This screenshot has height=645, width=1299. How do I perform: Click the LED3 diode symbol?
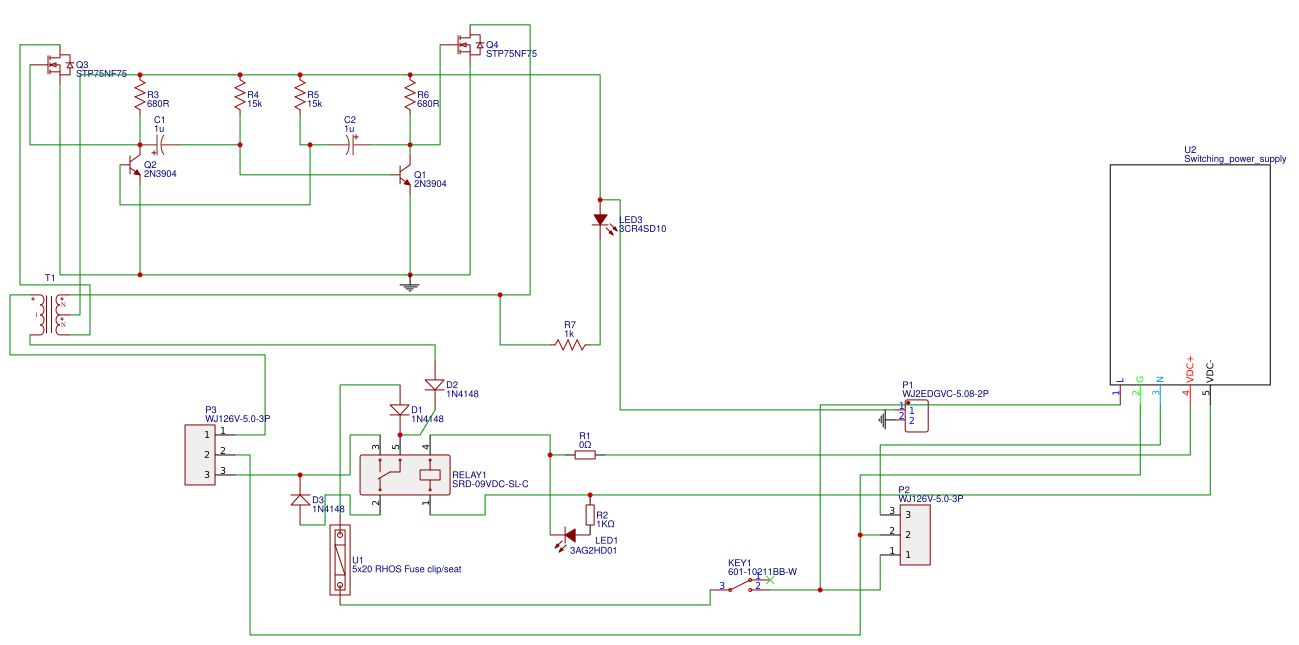pyautogui.click(x=600, y=220)
